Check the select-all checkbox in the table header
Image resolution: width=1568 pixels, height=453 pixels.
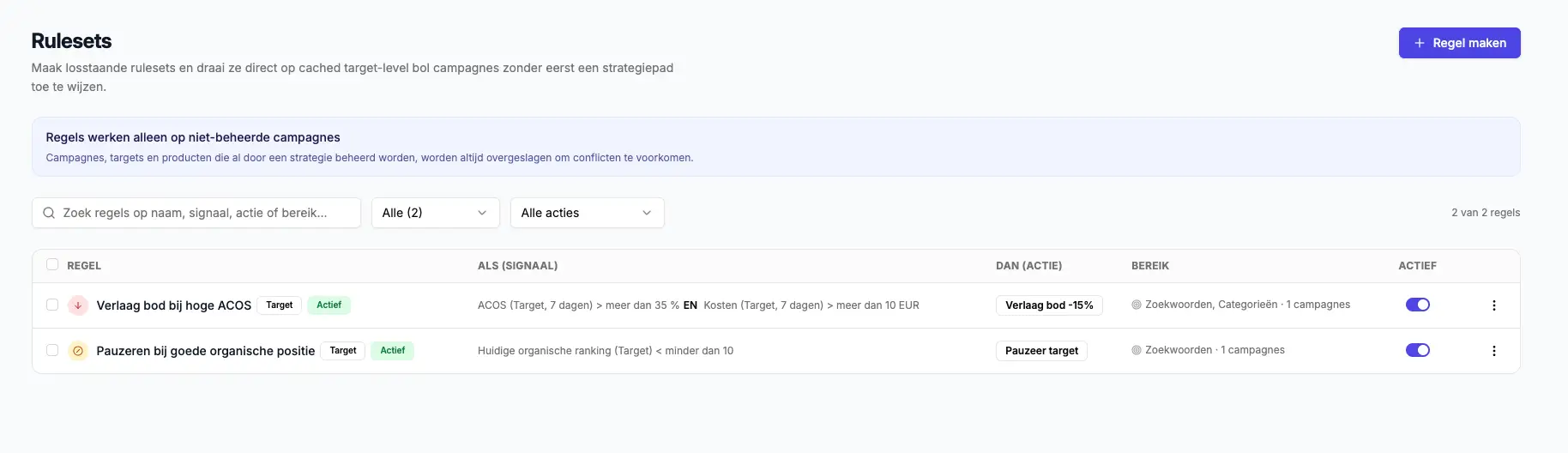tap(52, 264)
